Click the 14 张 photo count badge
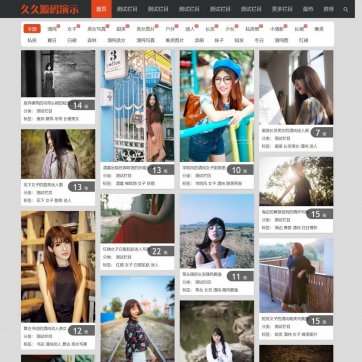 [81, 105]
